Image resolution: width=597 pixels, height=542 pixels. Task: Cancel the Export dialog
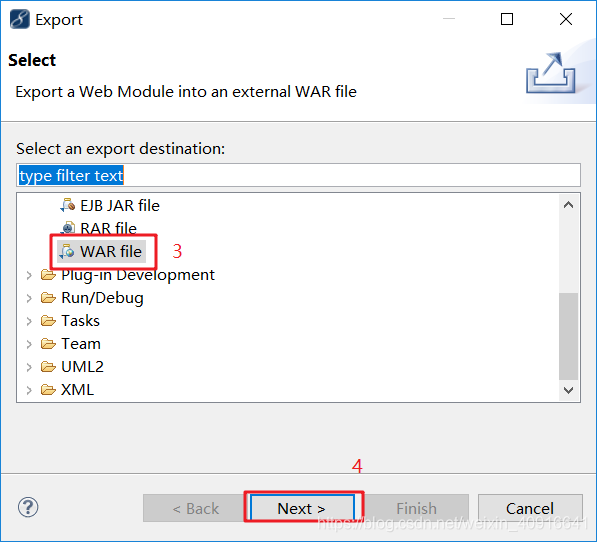(530, 508)
